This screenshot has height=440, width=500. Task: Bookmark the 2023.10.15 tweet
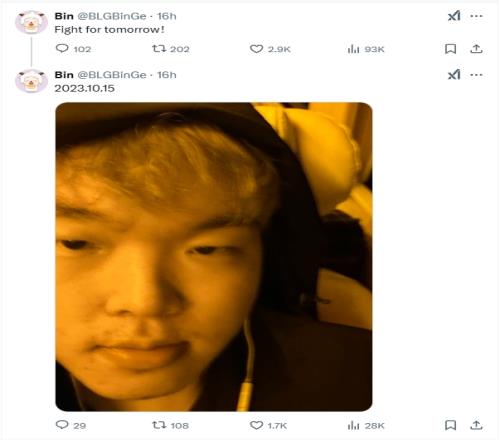click(x=450, y=425)
